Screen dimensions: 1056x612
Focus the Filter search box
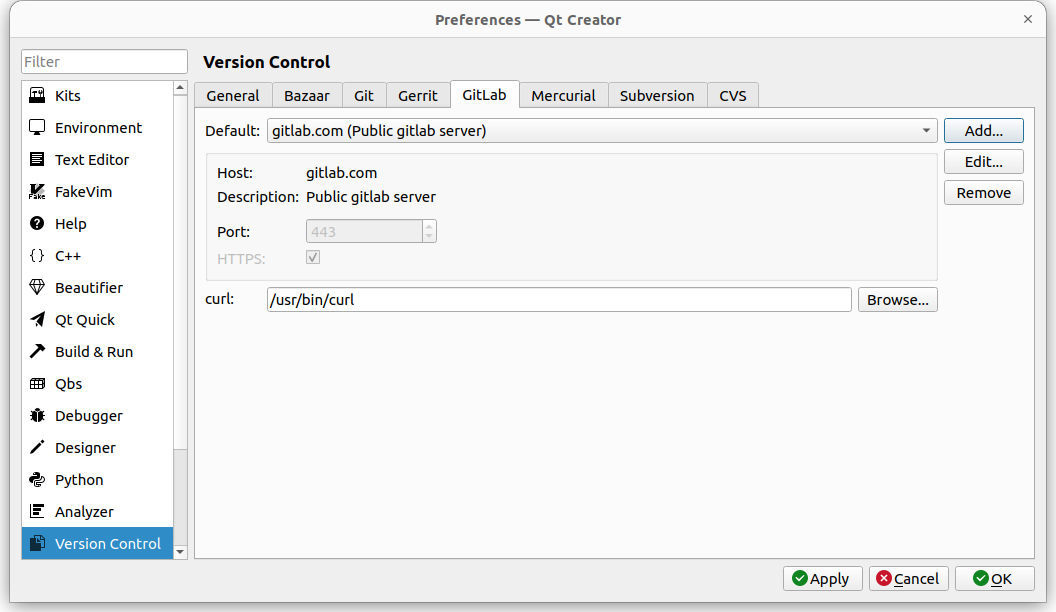coord(104,62)
